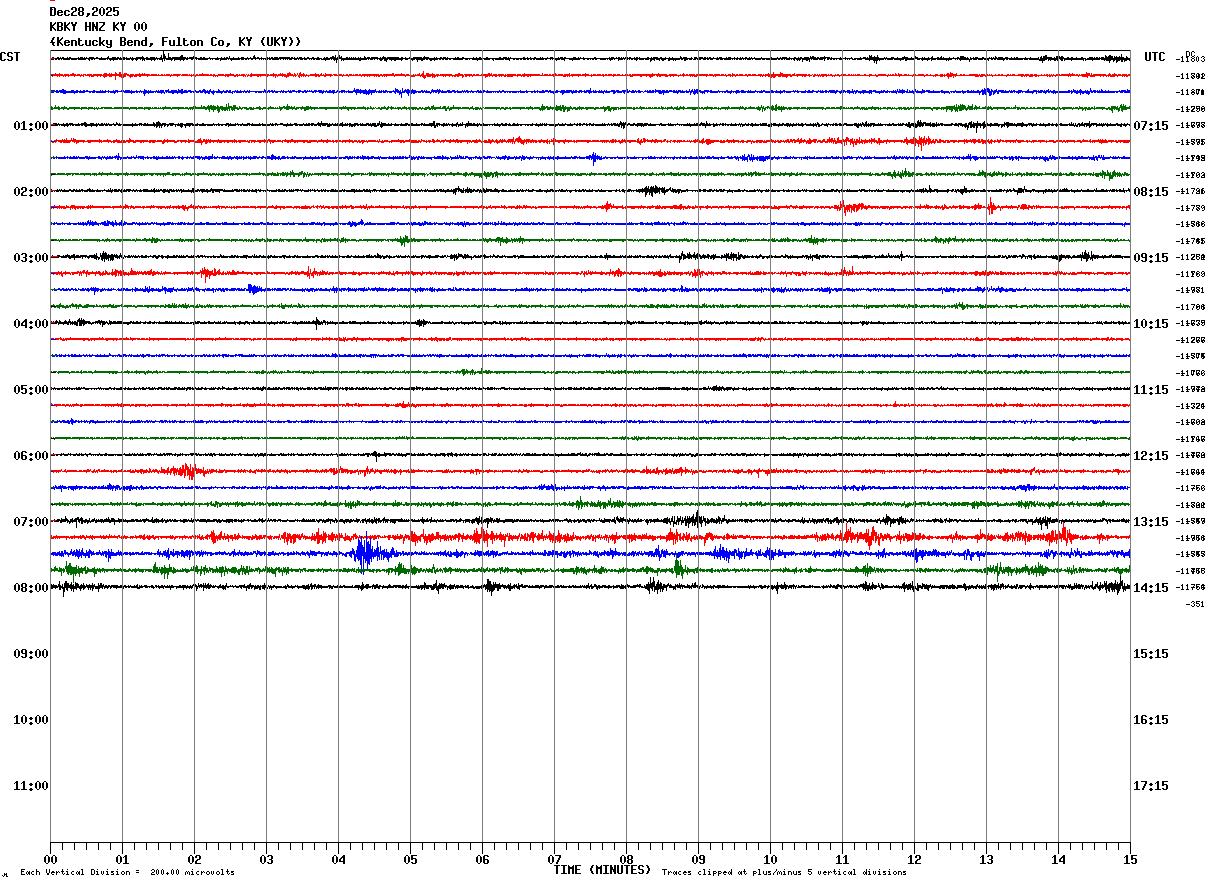Click the 07:15 UTC time label
The image size is (1210, 886).
tap(1151, 126)
